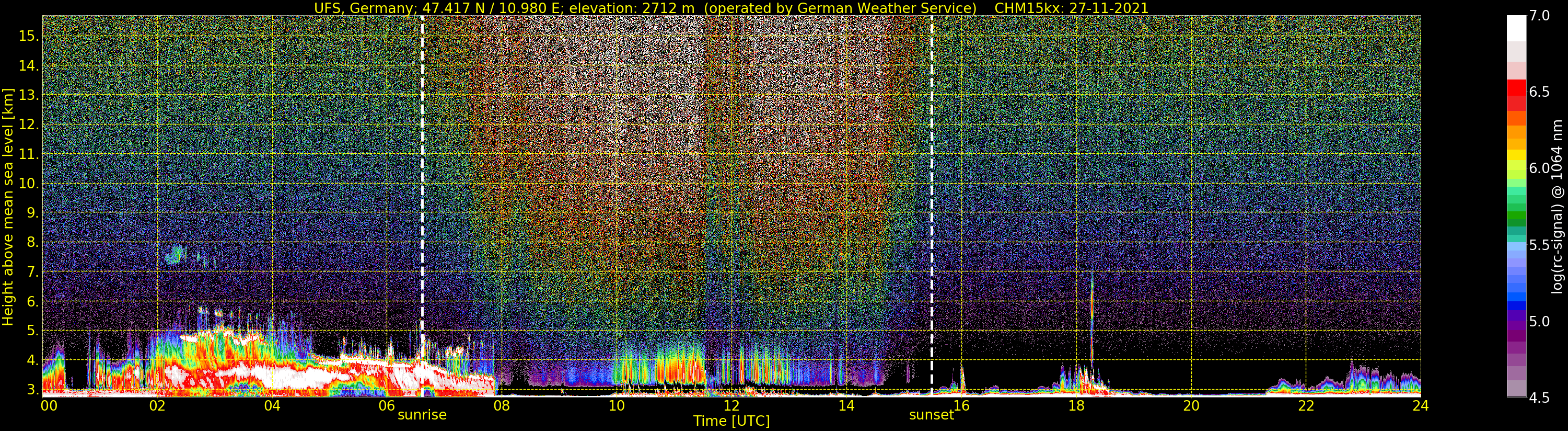1568x431 pixels.
Task: Click the white dashed sunrise line
Action: [x=422, y=183]
